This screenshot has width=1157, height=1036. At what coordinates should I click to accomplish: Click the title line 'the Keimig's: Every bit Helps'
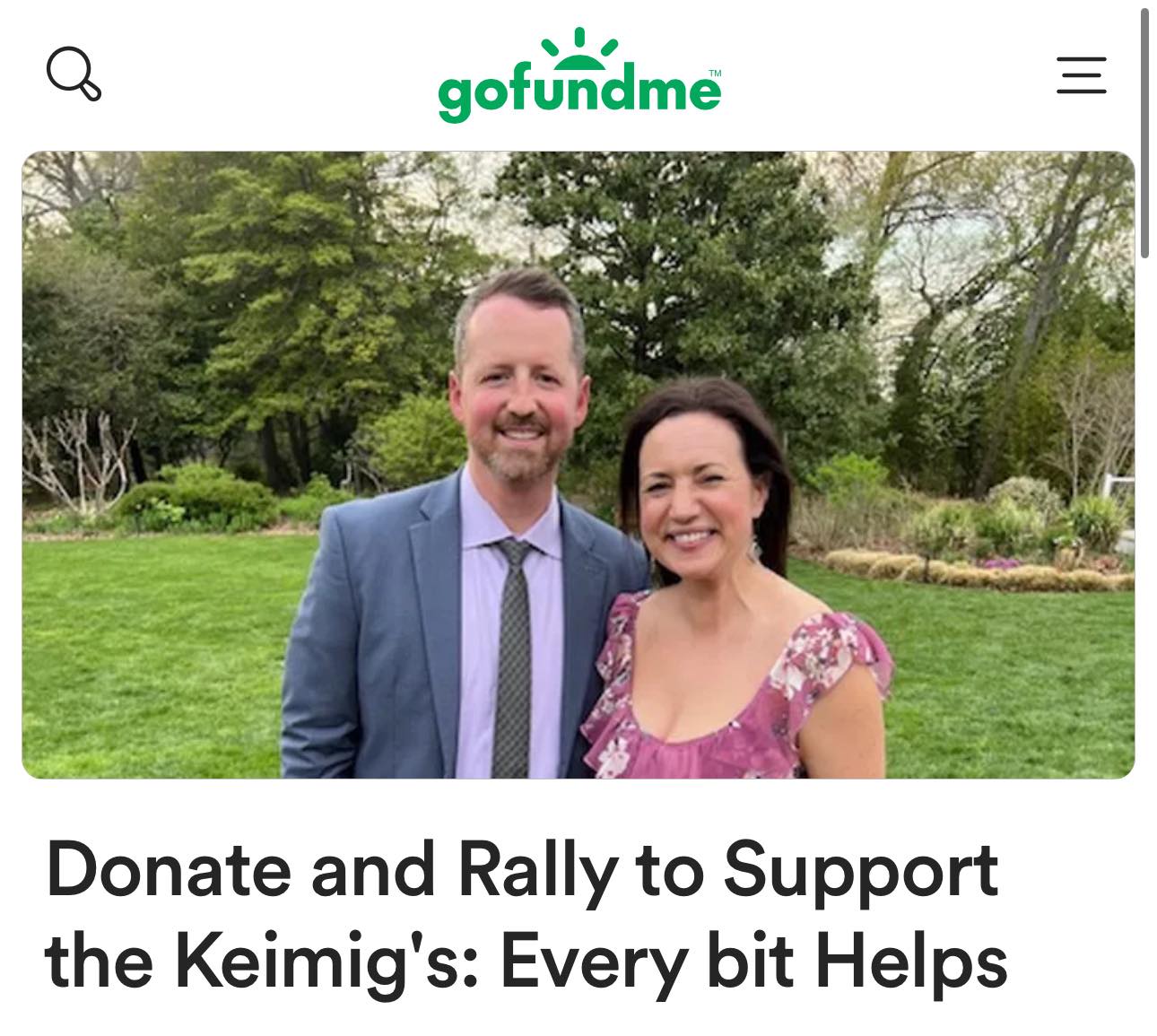point(526,962)
